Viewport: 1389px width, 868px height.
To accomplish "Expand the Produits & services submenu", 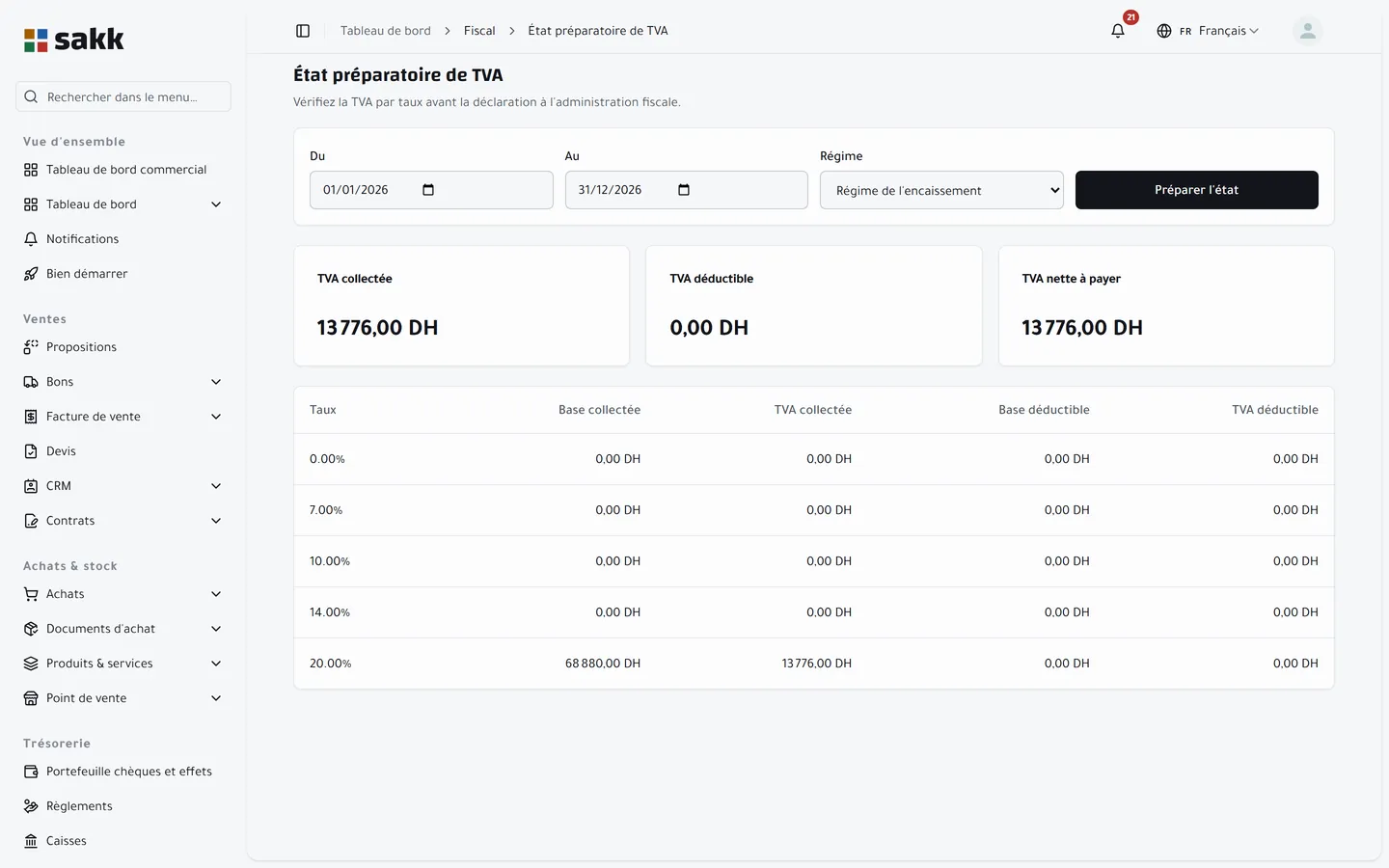I will click(x=216, y=664).
